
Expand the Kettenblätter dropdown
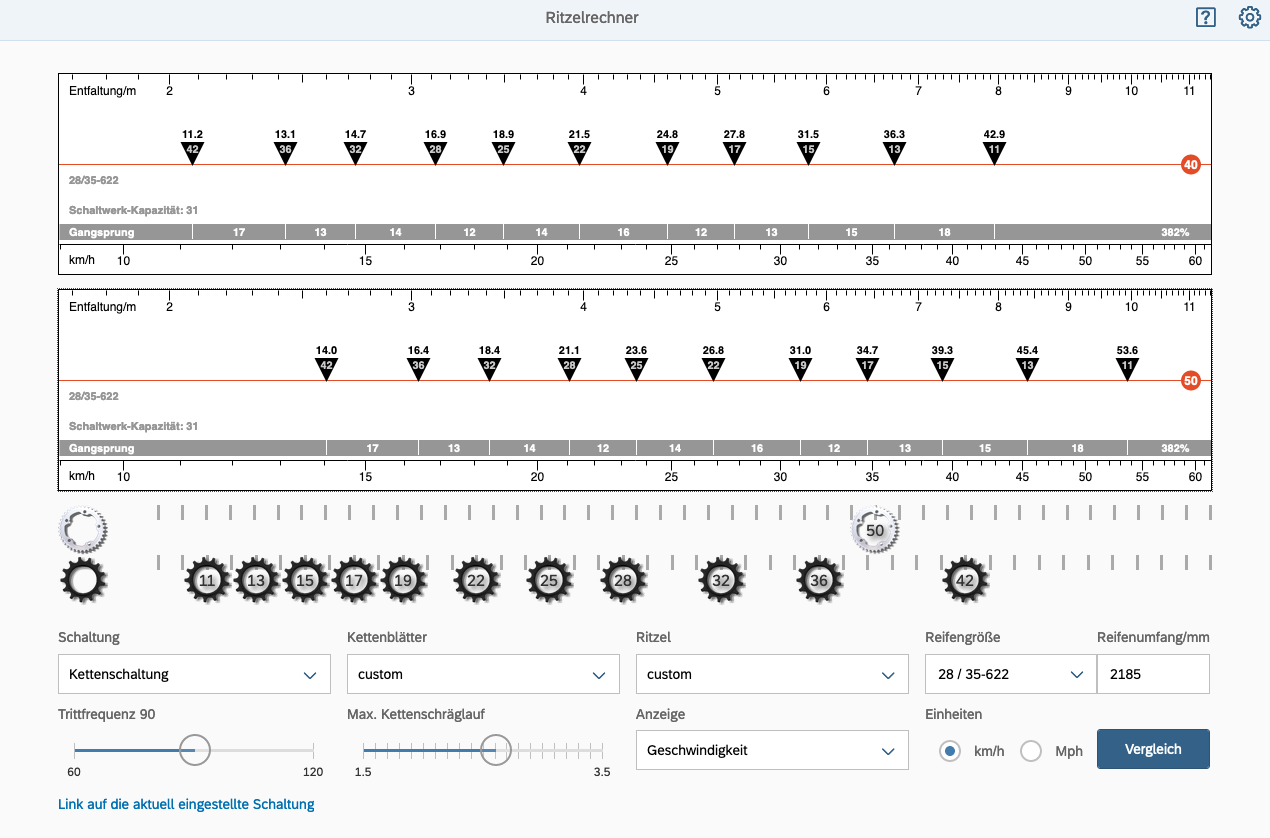[482, 674]
